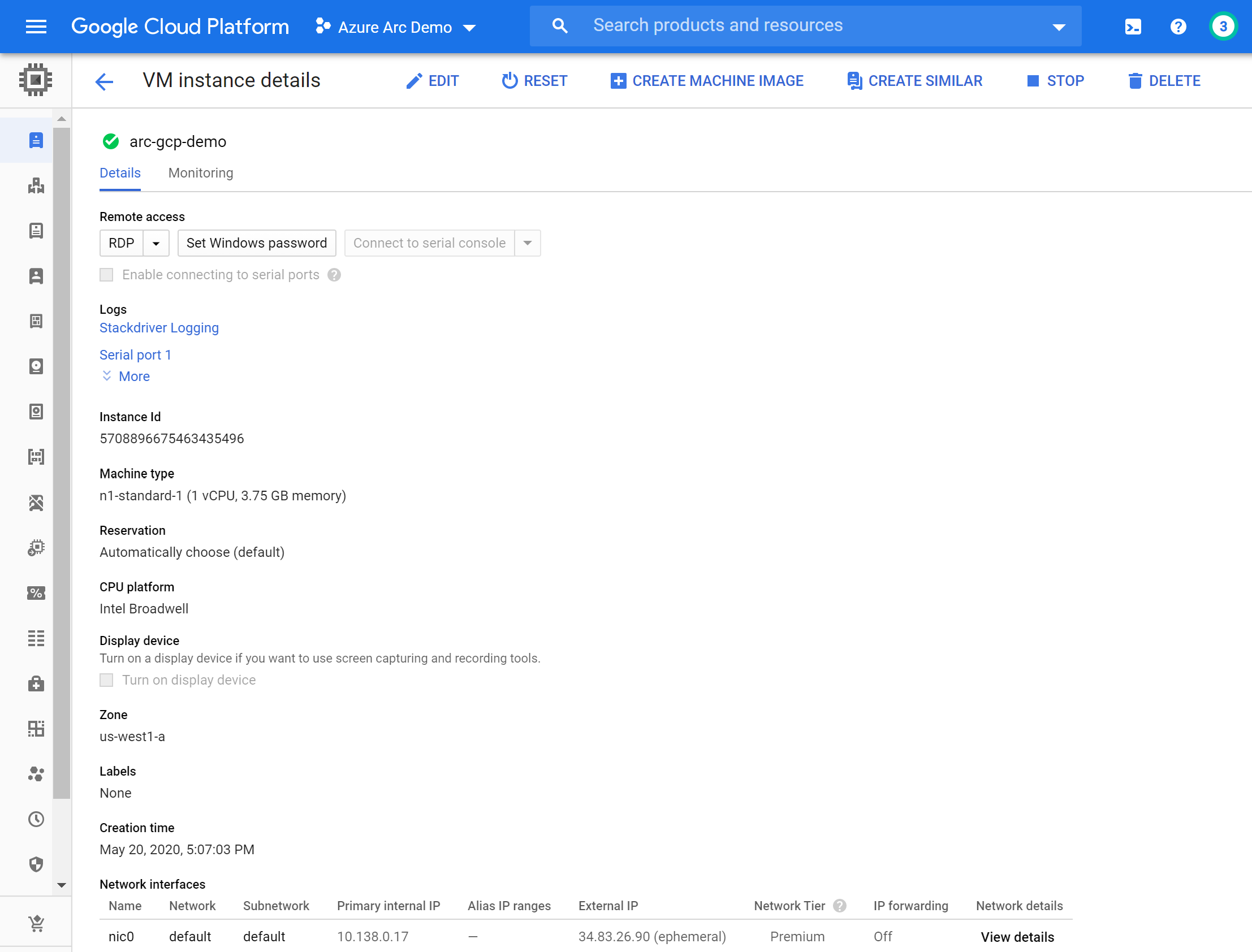The height and width of the screenshot is (952, 1252).
Task: Click Google Cloud Platform logo
Action: pyautogui.click(x=180, y=27)
